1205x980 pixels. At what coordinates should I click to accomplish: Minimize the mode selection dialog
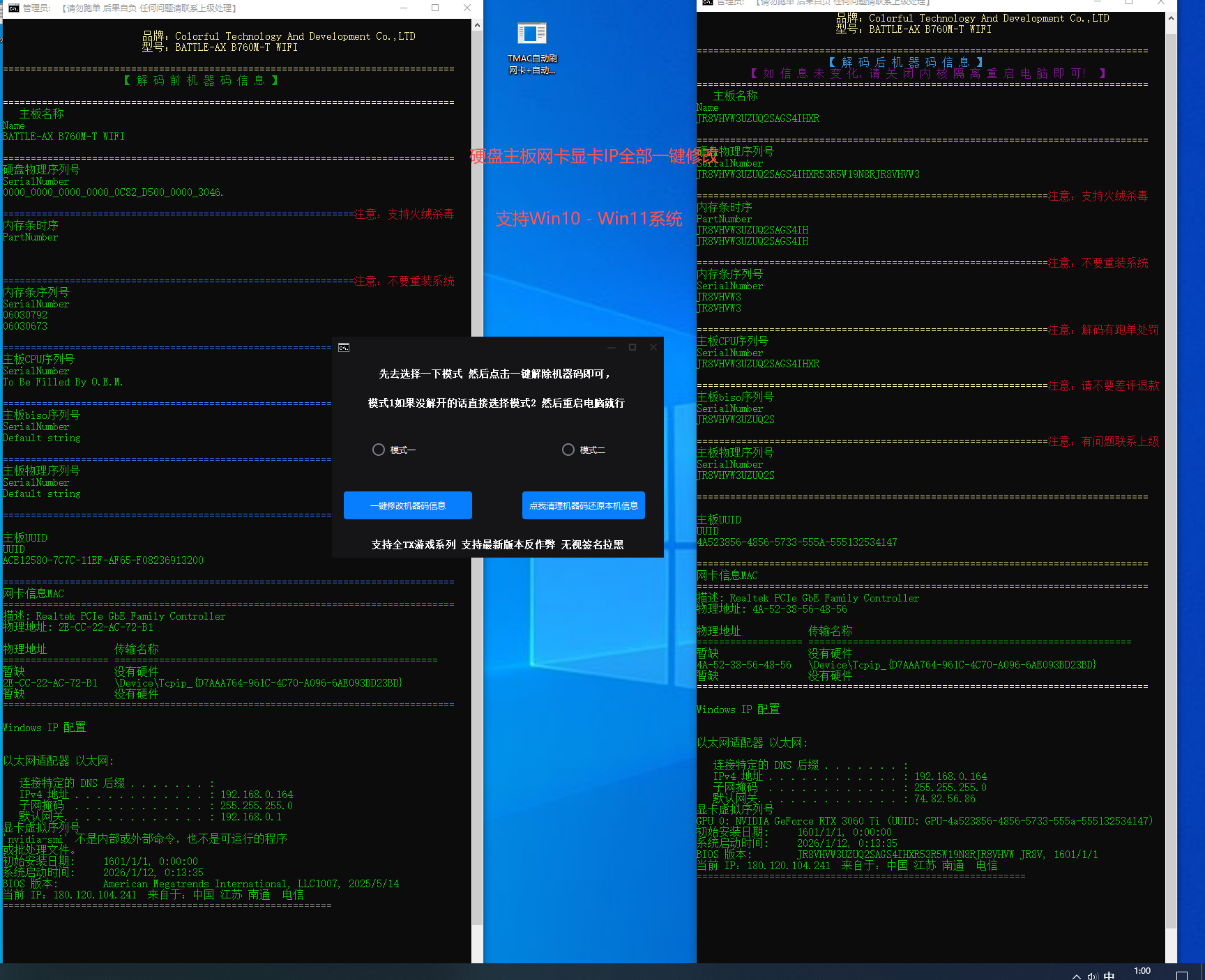point(612,347)
